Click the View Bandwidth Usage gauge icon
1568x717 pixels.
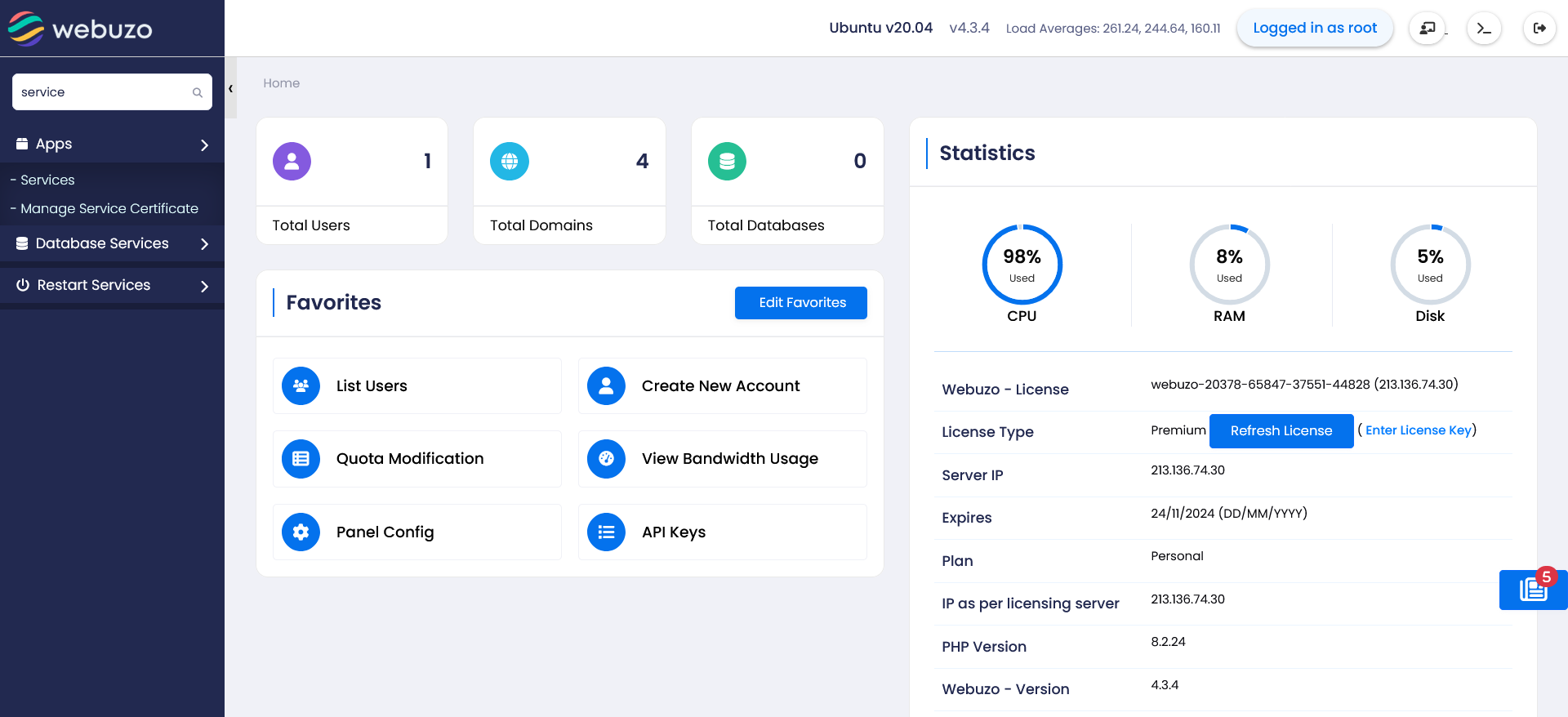[x=606, y=459]
